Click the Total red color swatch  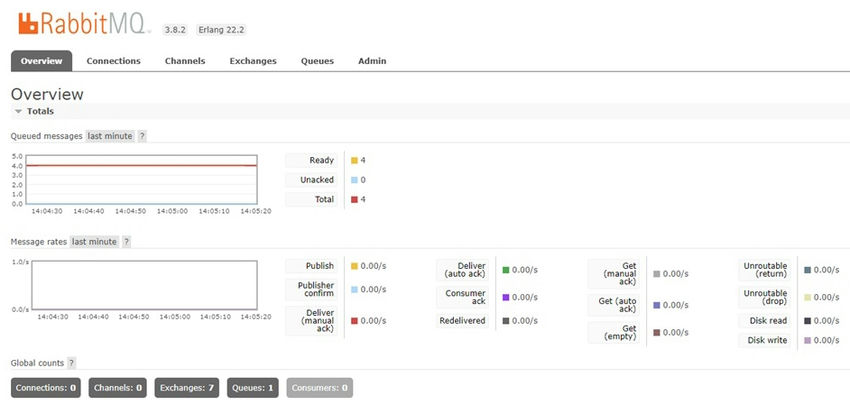[355, 200]
